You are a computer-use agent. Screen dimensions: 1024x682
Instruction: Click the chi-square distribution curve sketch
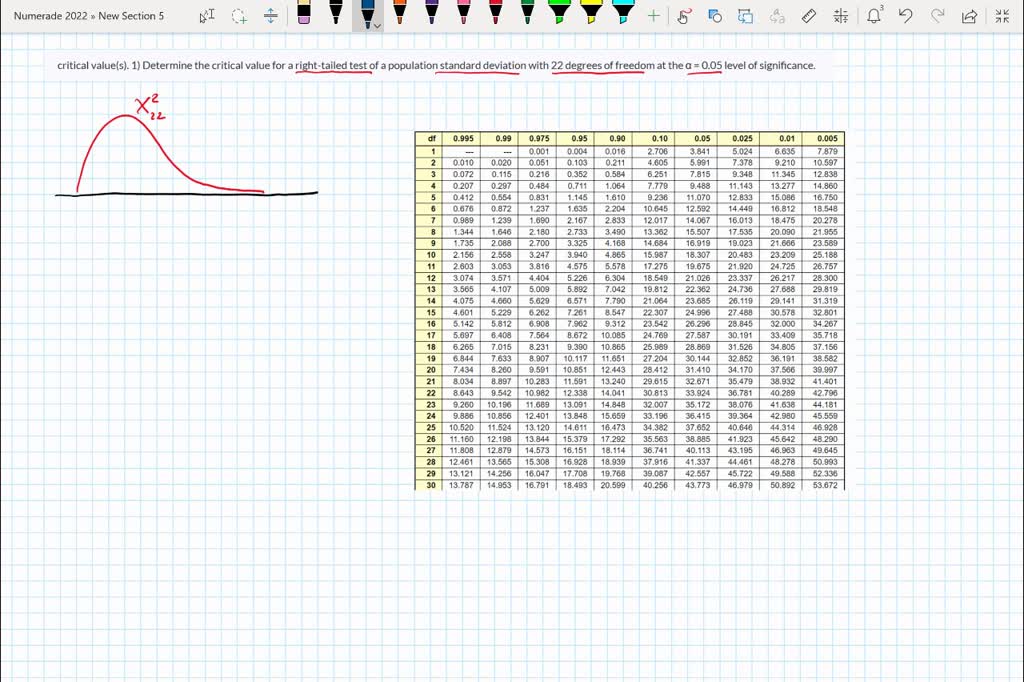pos(150,150)
